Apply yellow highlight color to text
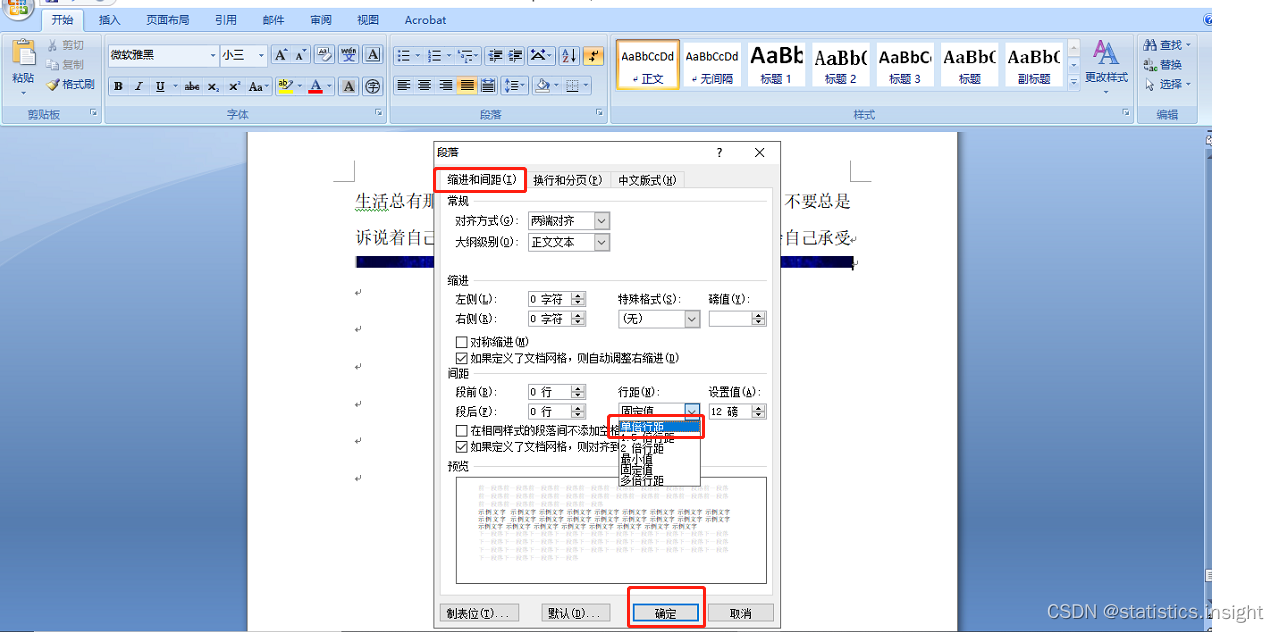Viewport: 1279px width, 632px height. pos(285,86)
